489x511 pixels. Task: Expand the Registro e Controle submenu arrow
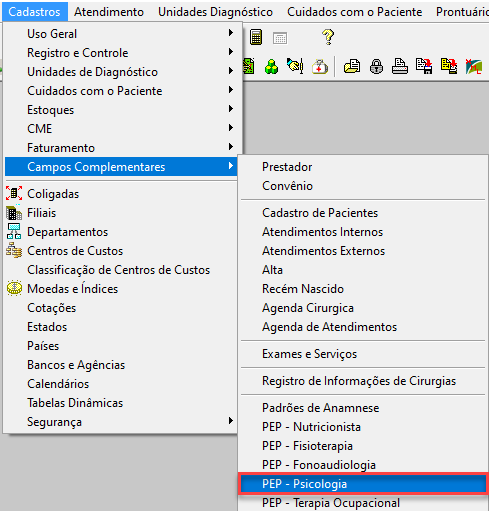click(x=231, y=52)
